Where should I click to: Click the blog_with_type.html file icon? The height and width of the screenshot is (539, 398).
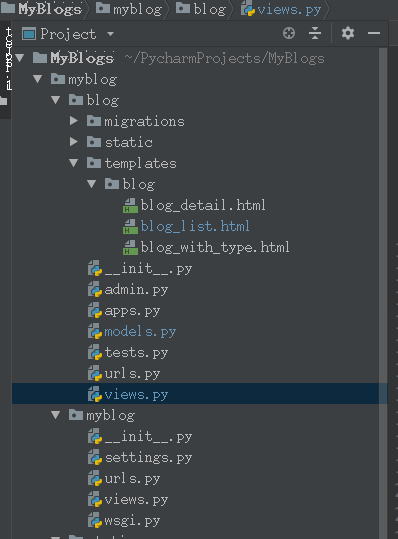[130, 247]
